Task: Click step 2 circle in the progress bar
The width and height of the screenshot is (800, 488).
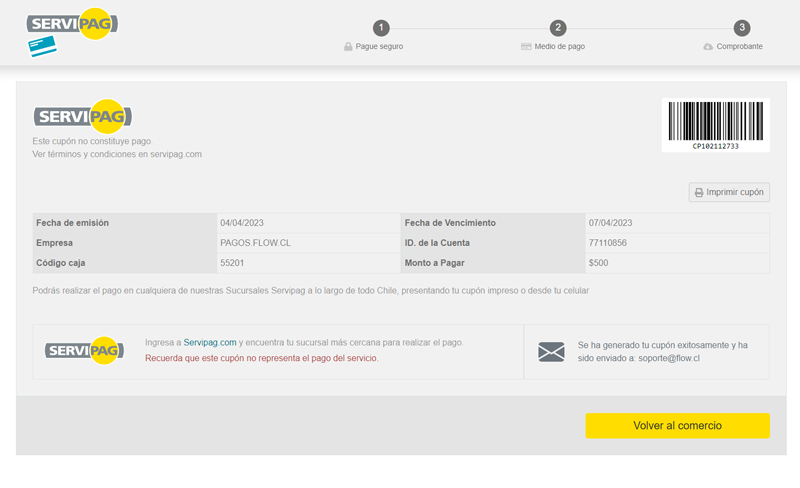Action: [558, 28]
